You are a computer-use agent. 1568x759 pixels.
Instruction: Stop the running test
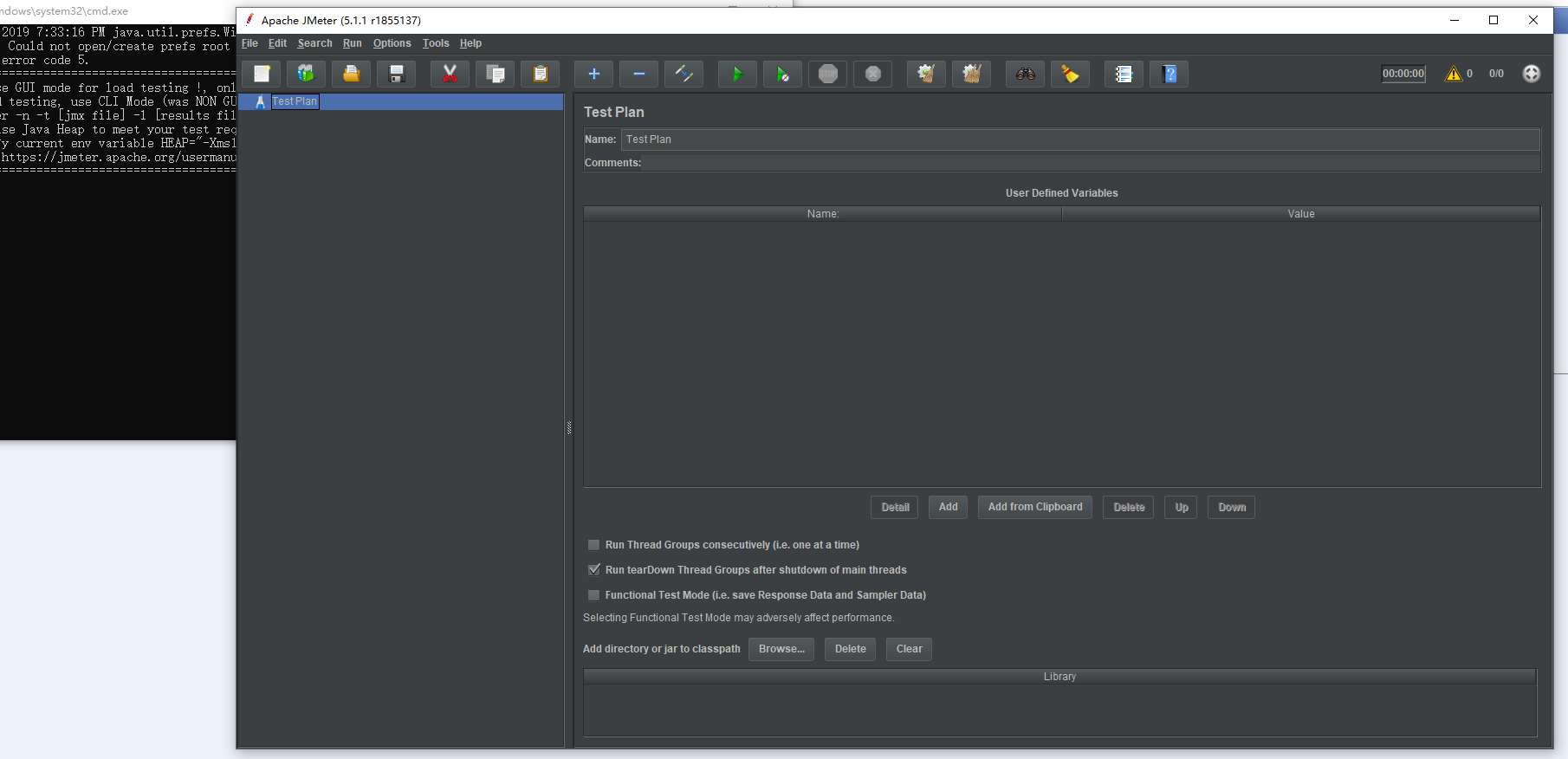(828, 74)
